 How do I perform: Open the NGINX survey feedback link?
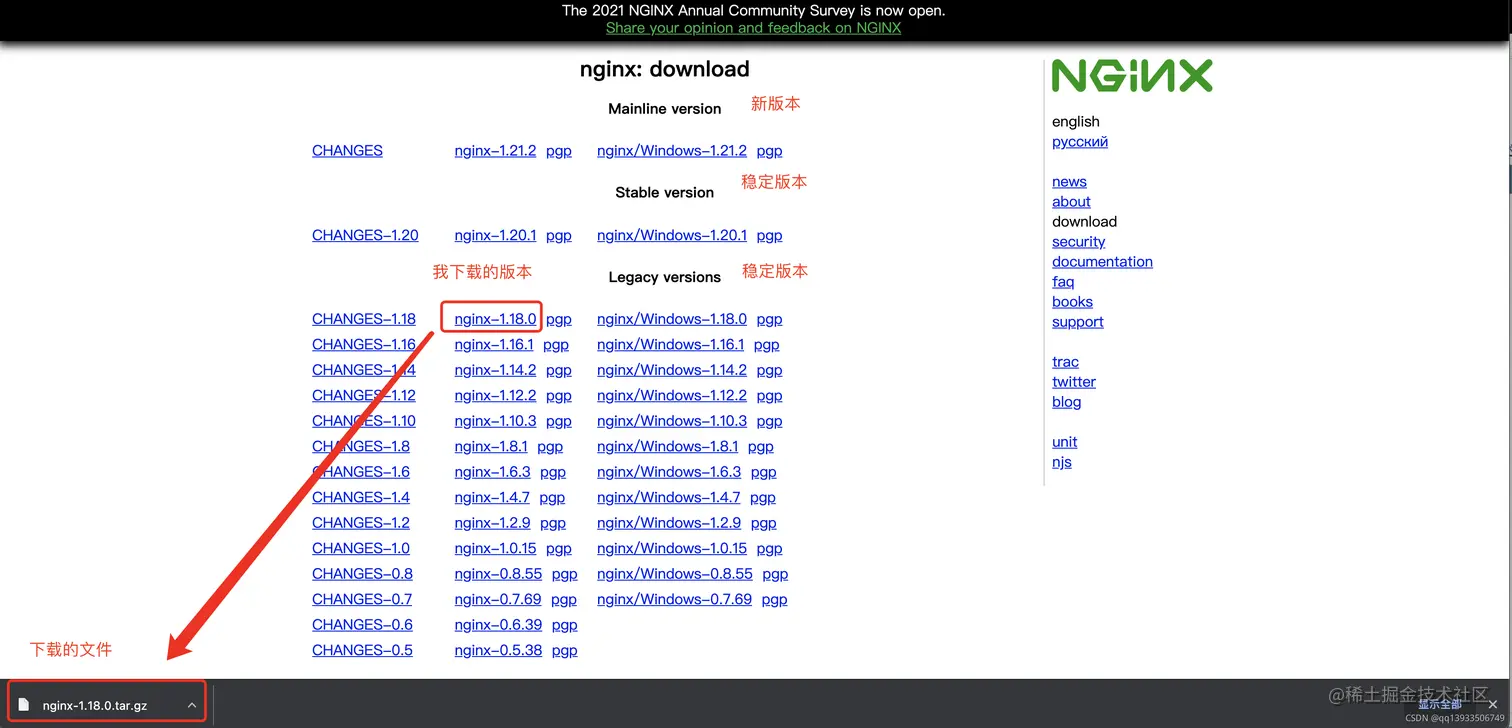(753, 28)
